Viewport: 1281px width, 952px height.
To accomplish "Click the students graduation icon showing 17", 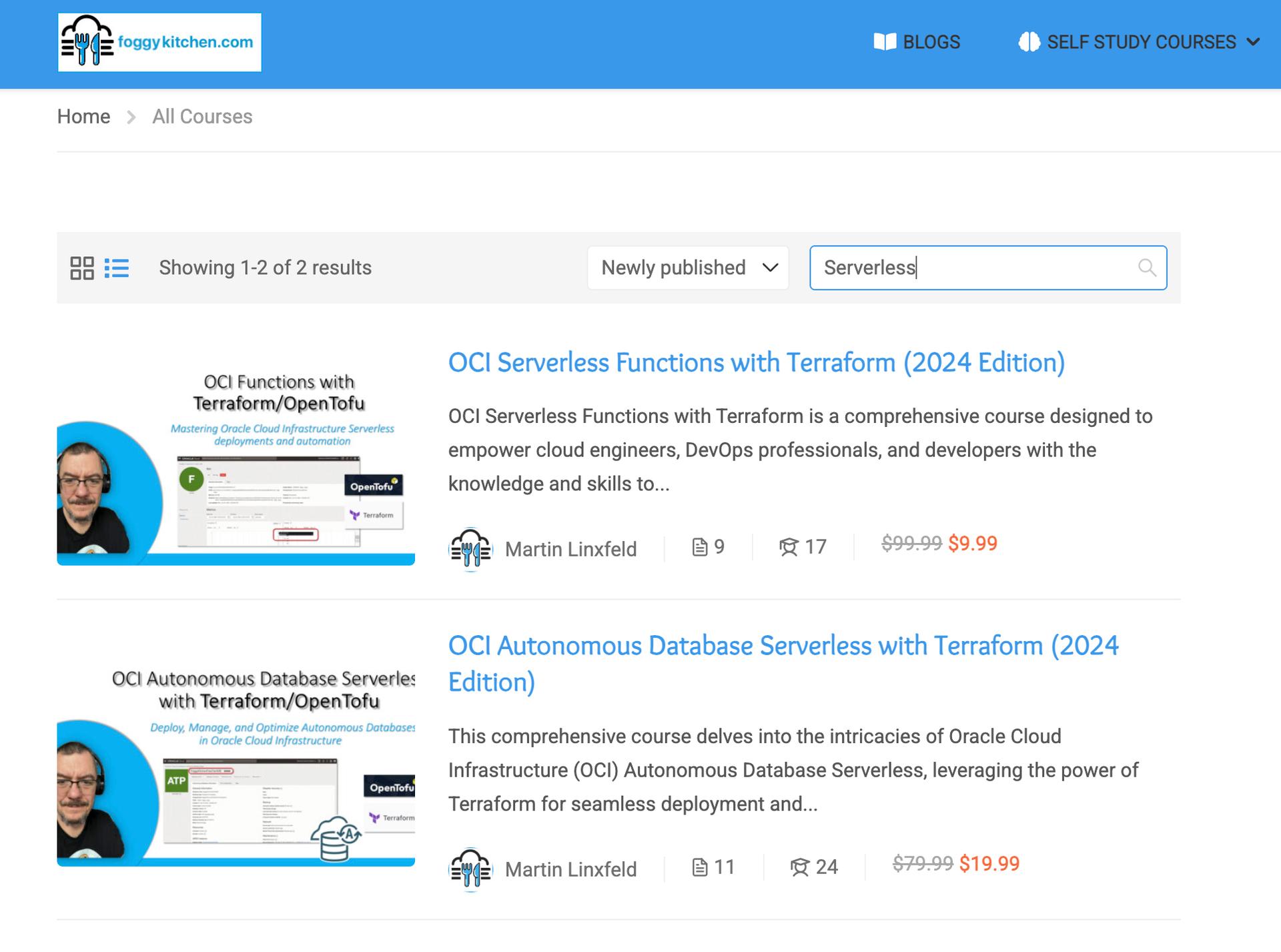I will tap(789, 548).
